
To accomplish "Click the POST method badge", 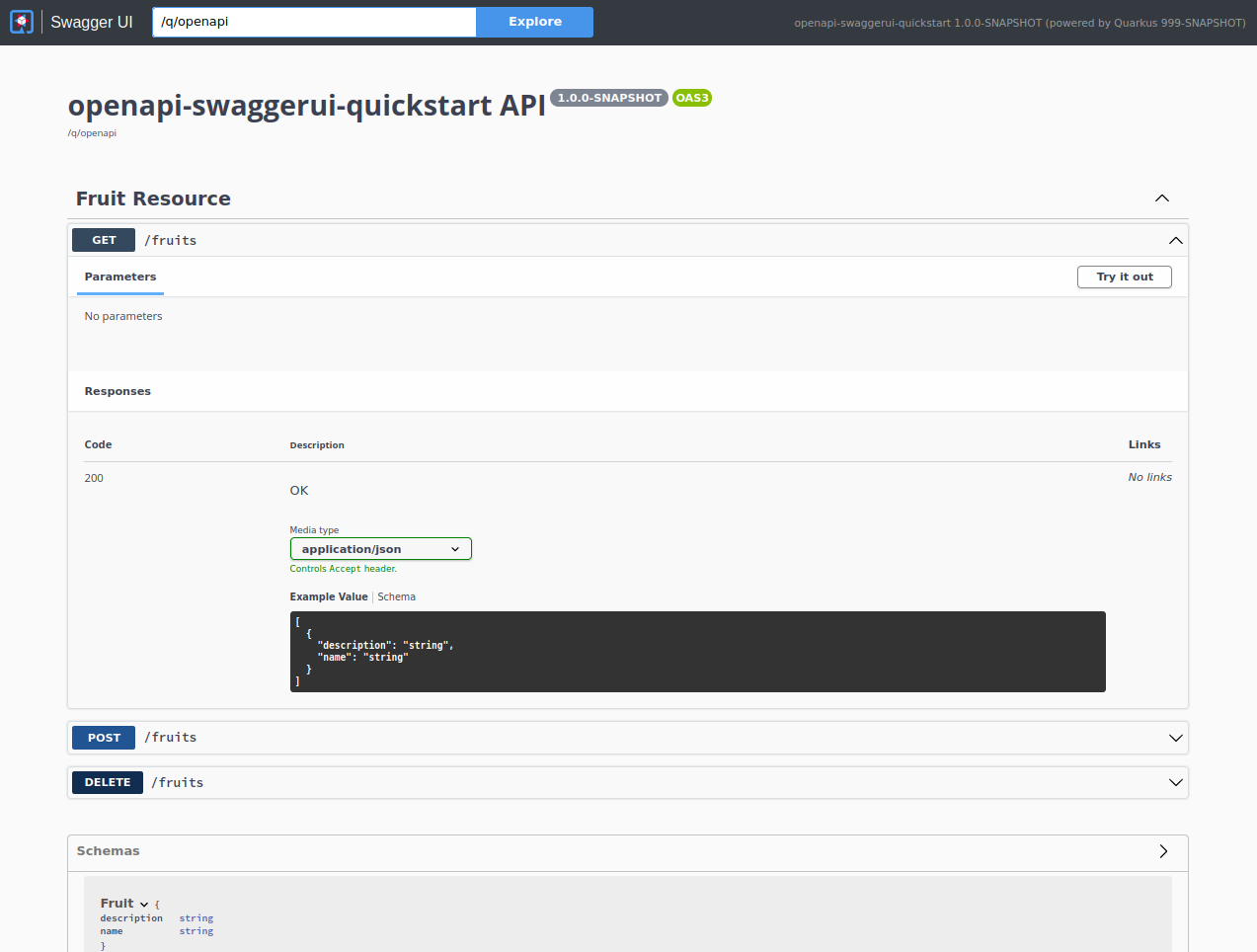I will coord(103,737).
